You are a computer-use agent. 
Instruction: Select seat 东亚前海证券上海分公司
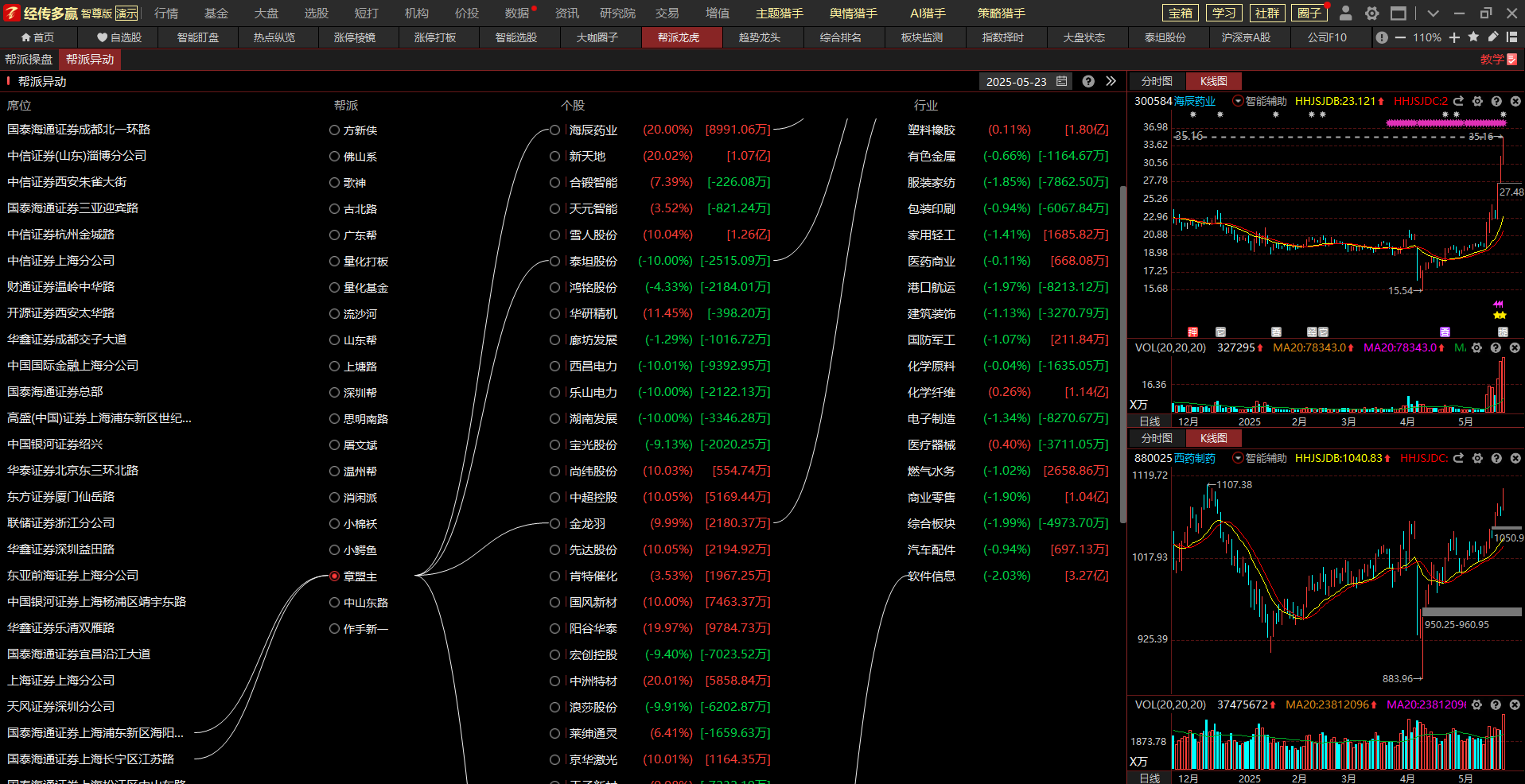point(73,576)
